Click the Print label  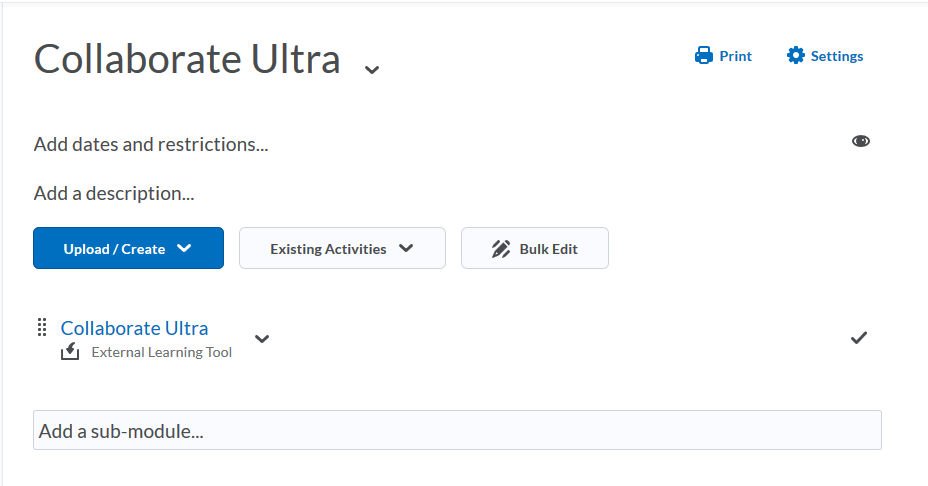736,56
